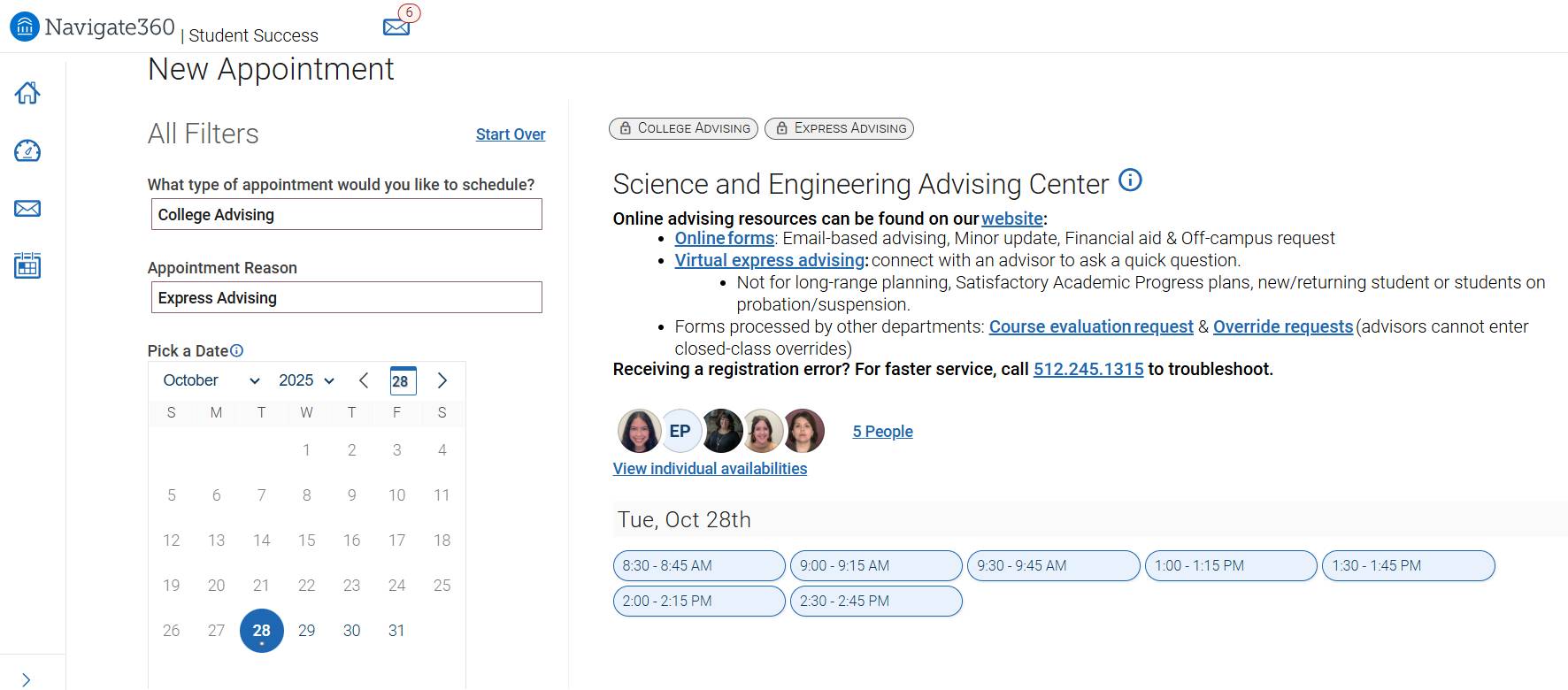
Task: Go to previous month in calendar
Action: click(x=364, y=380)
